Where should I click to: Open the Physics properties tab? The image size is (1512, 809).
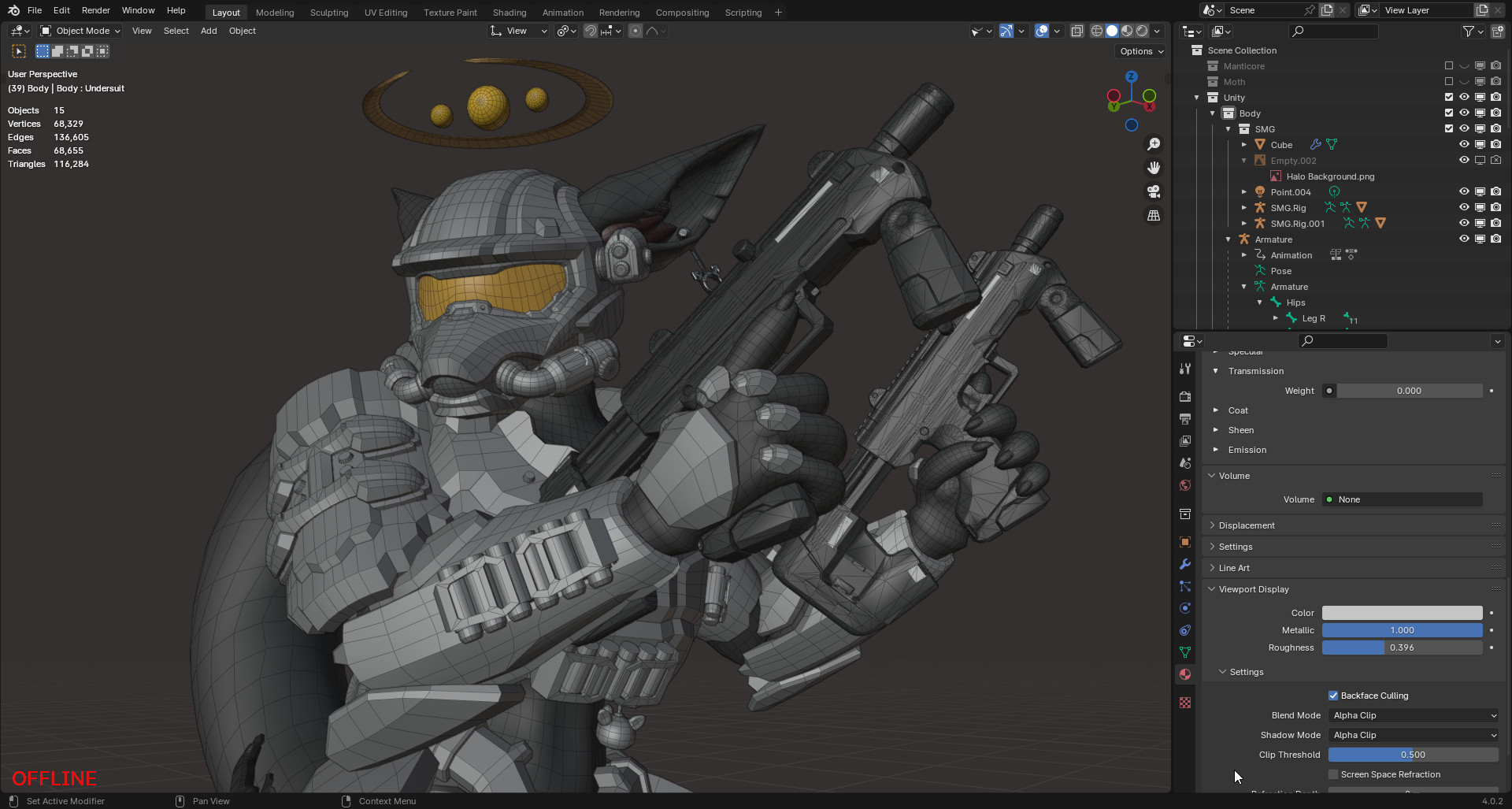click(x=1185, y=608)
